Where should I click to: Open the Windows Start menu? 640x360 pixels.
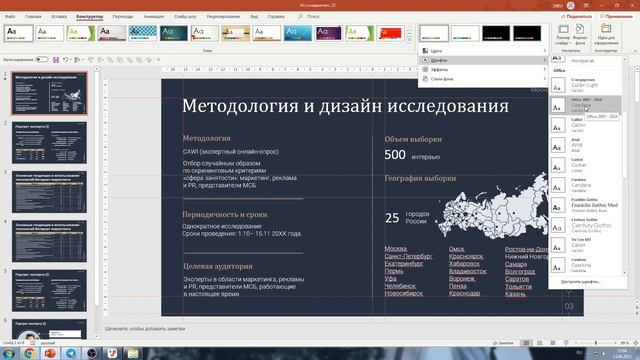[x=8, y=353]
